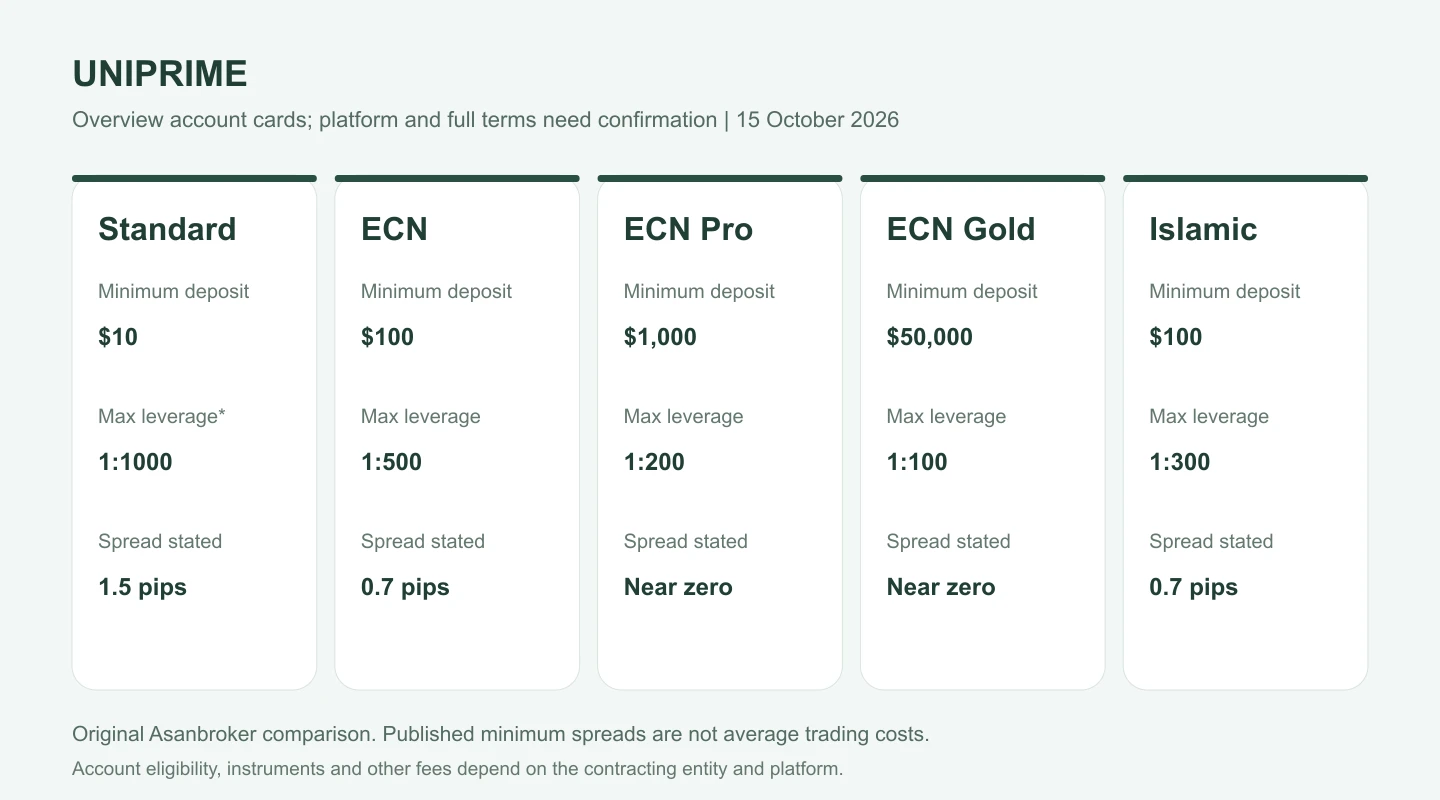Click the UNIPRIME heading

click(160, 74)
